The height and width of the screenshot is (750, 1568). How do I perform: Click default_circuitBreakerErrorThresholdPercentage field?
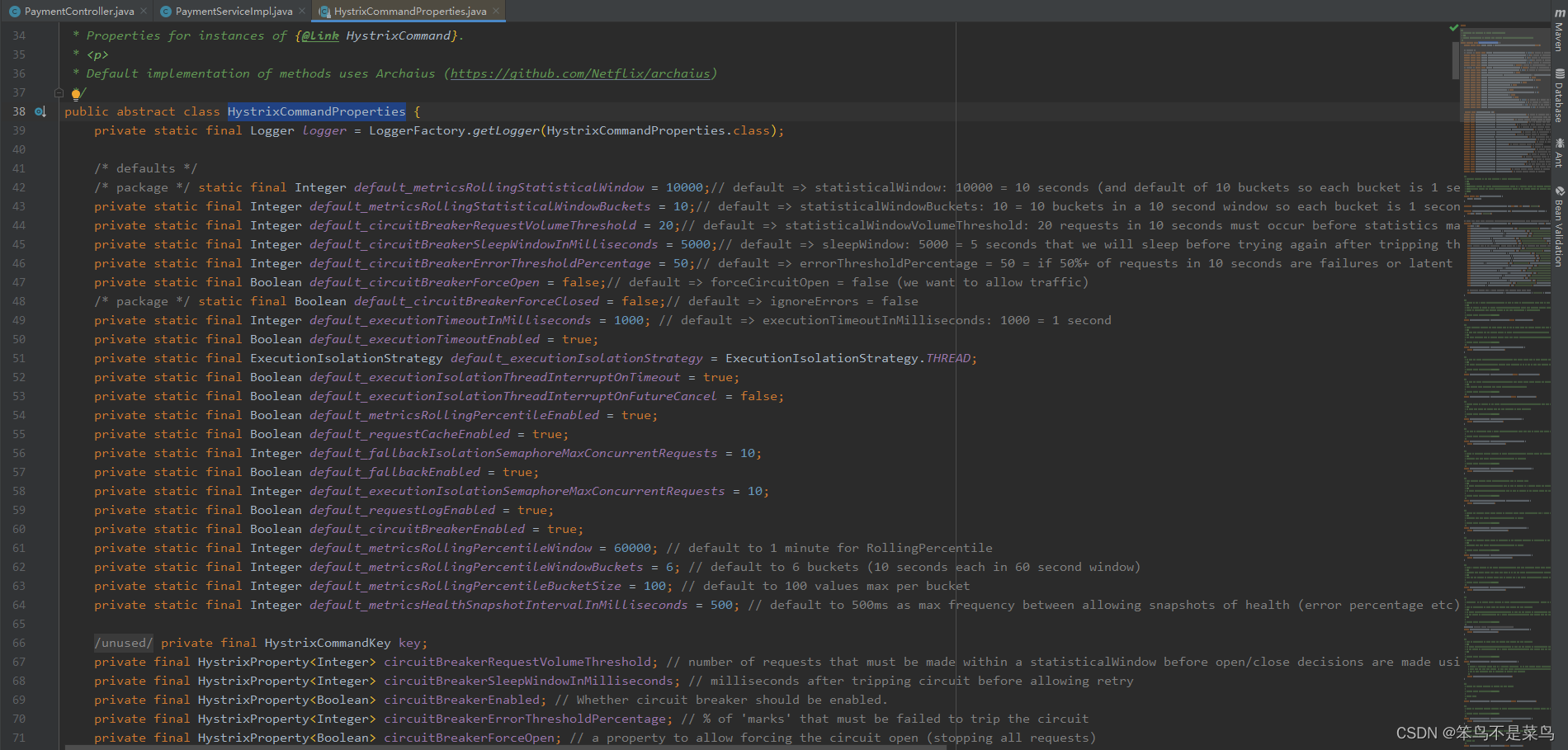coord(480,263)
